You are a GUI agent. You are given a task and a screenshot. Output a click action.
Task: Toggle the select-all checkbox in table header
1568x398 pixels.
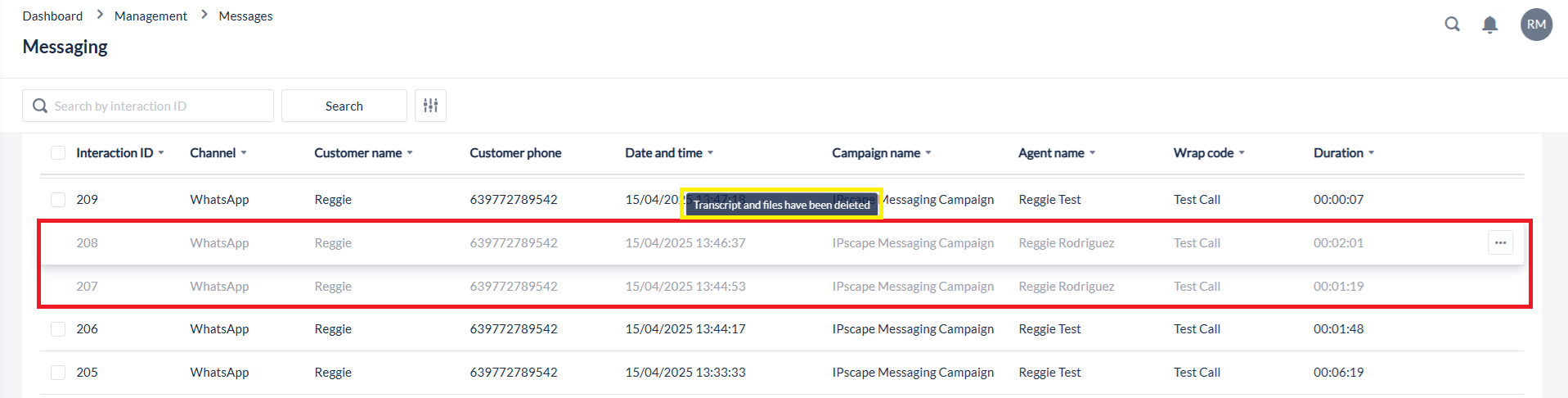click(x=58, y=153)
